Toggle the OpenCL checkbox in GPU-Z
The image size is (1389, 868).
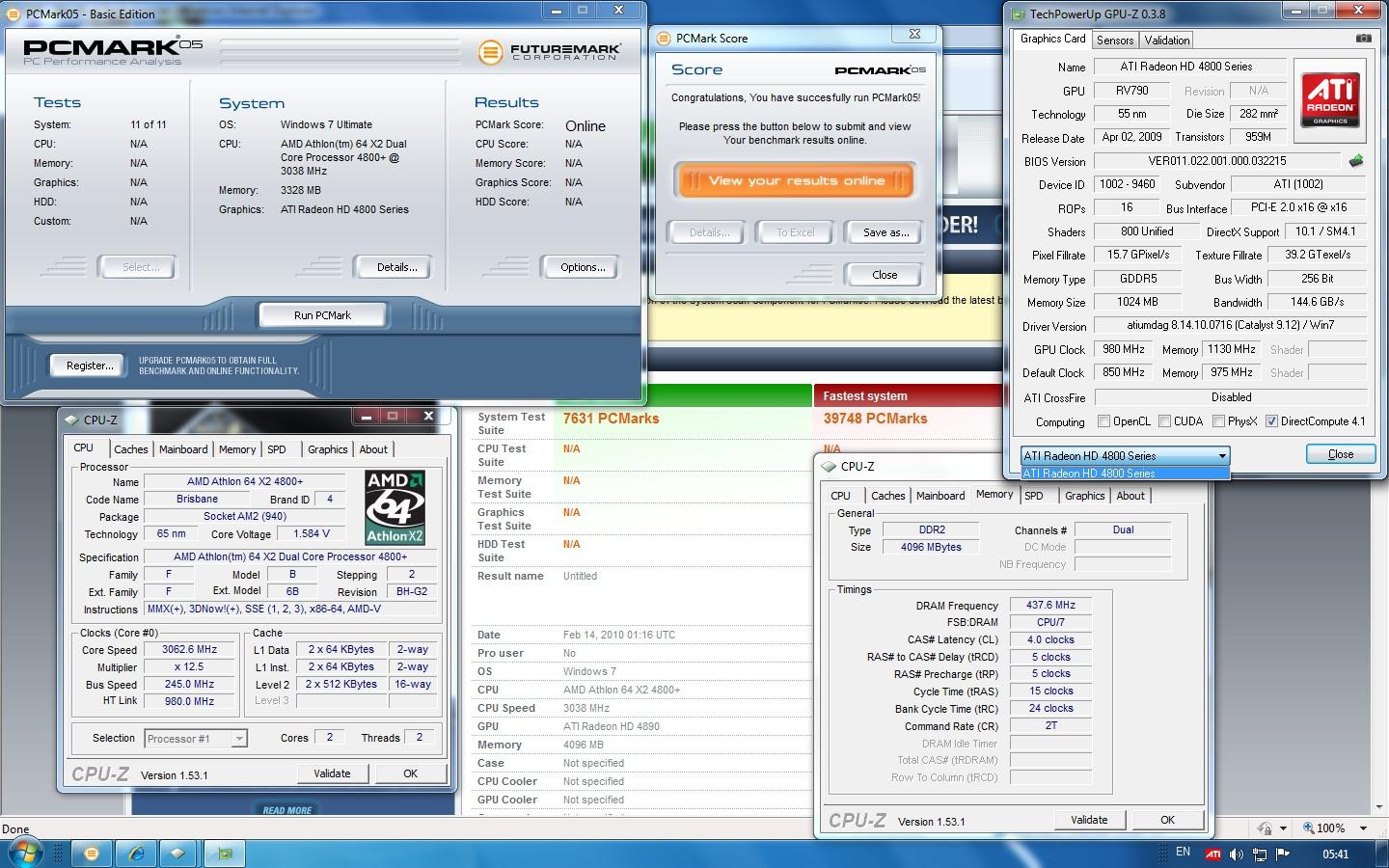tap(1104, 421)
